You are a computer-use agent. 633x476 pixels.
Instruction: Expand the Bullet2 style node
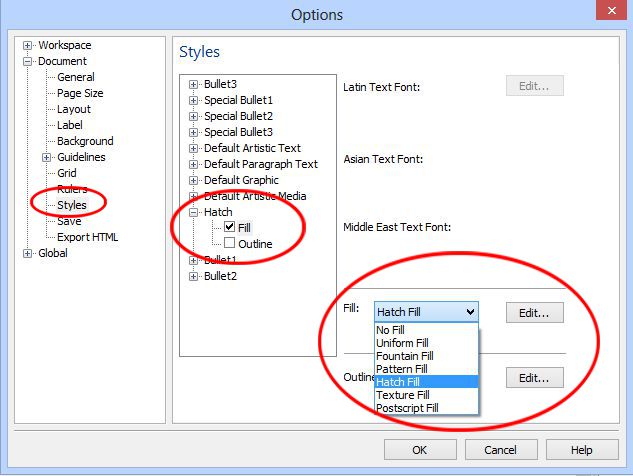[x=193, y=276]
